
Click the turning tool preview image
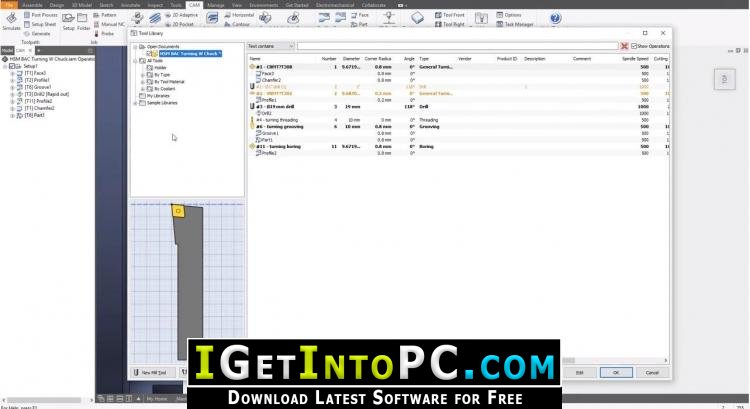[x=188, y=281]
